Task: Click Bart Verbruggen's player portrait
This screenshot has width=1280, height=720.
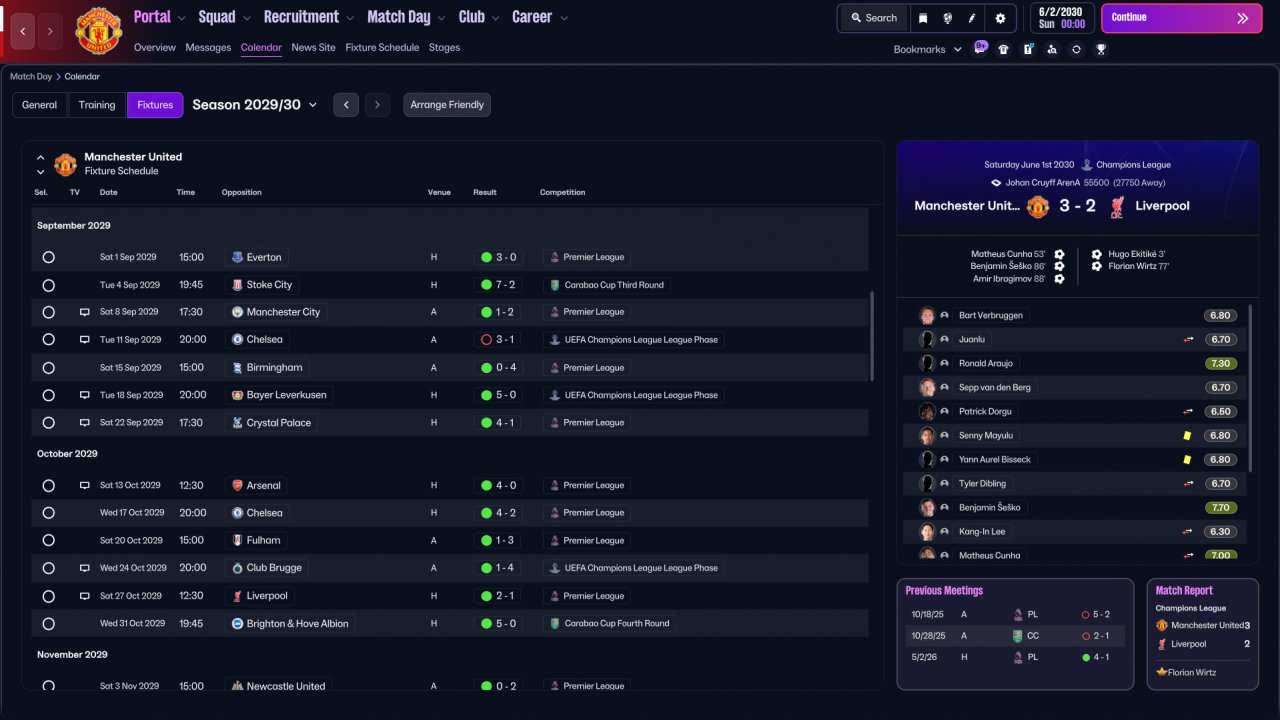Action: pyautogui.click(x=927, y=315)
